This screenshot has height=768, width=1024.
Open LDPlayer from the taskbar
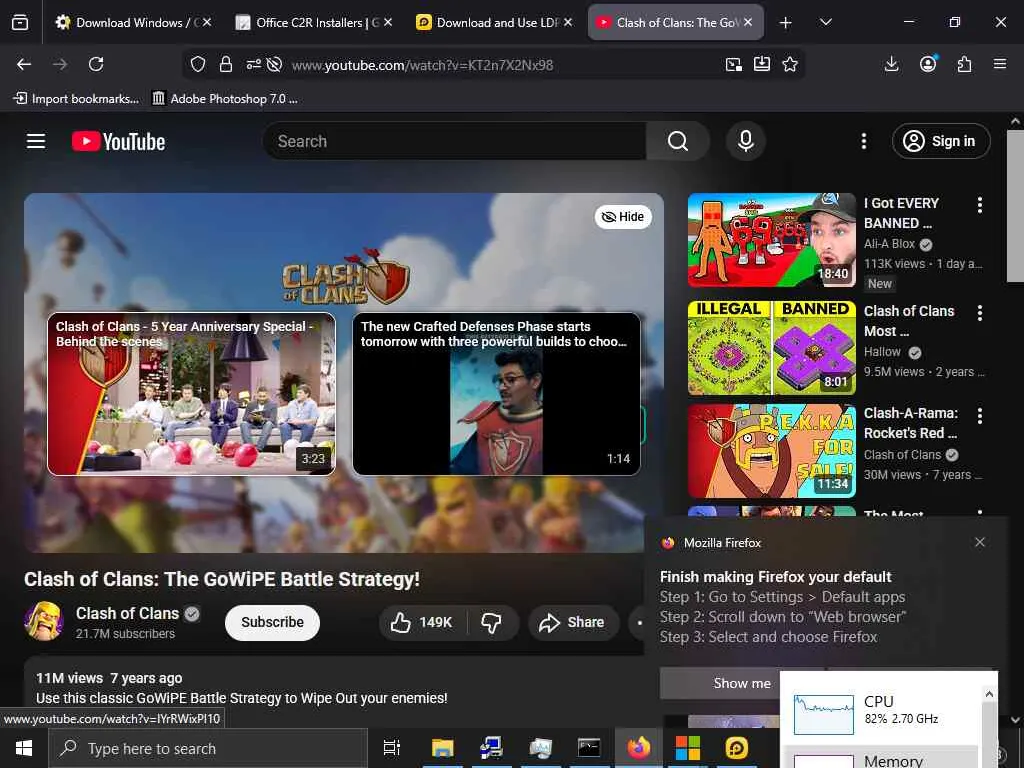[737, 748]
